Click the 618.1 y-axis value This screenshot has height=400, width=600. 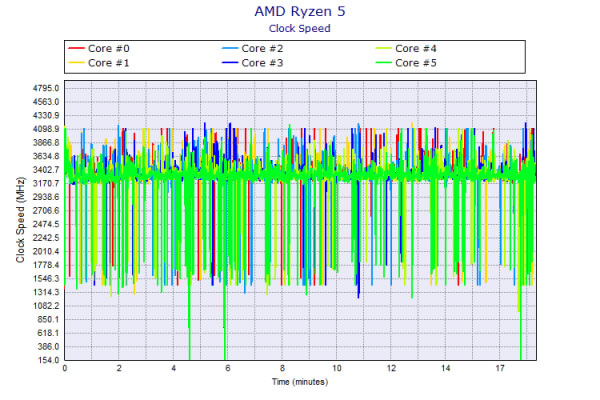coord(48,333)
